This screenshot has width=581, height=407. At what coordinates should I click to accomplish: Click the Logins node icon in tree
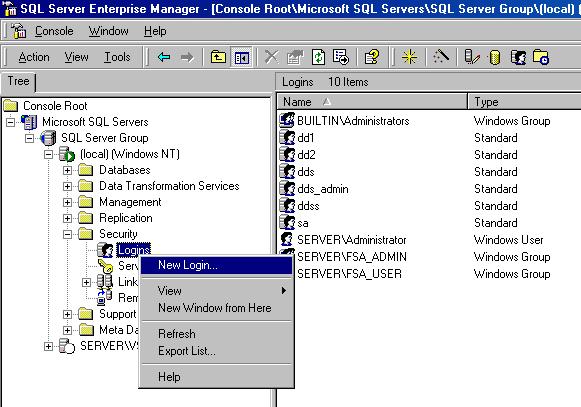(x=105, y=250)
